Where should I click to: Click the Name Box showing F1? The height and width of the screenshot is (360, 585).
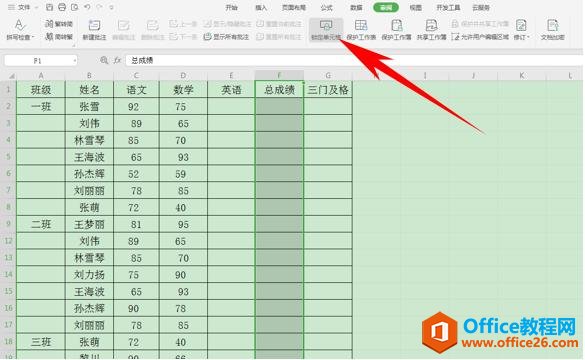pyautogui.click(x=40, y=60)
